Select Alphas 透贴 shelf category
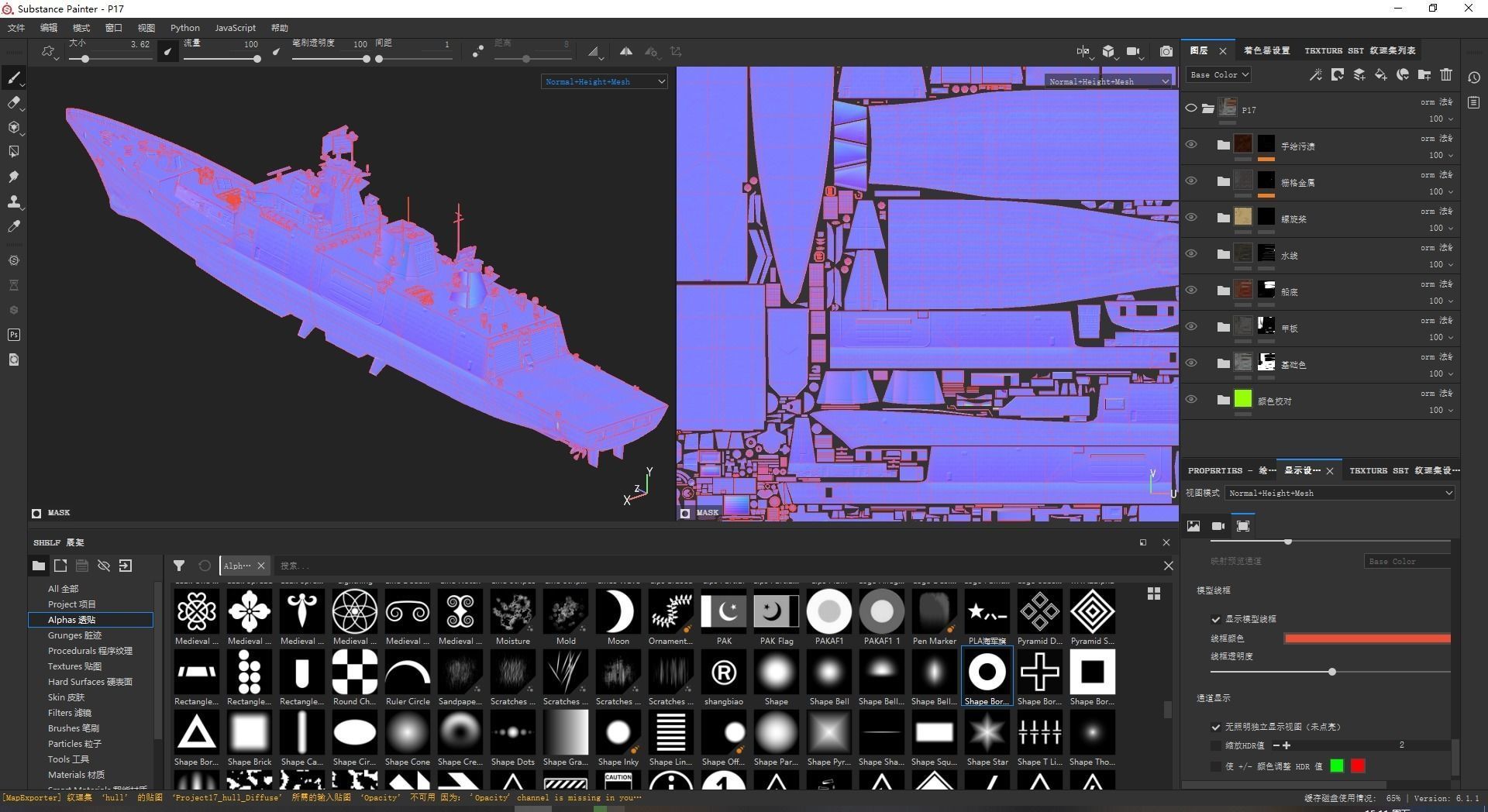1488x812 pixels. coord(91,620)
